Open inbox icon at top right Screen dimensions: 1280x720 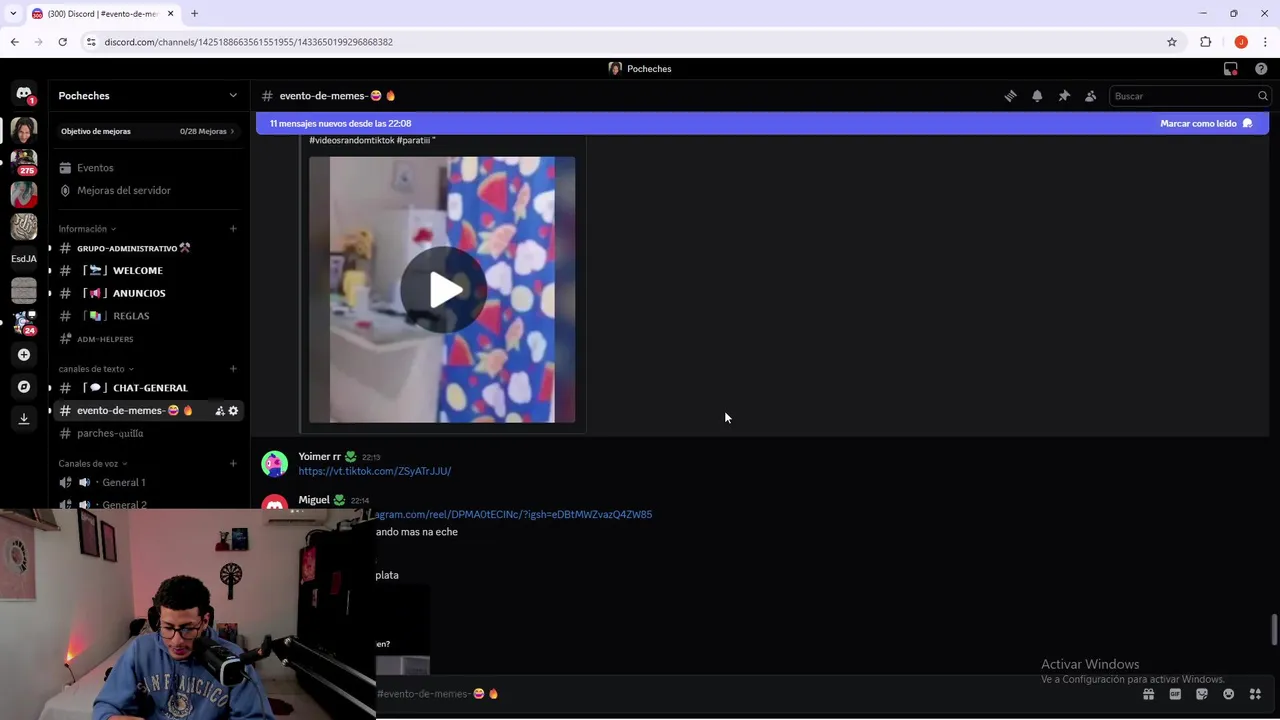(1231, 69)
